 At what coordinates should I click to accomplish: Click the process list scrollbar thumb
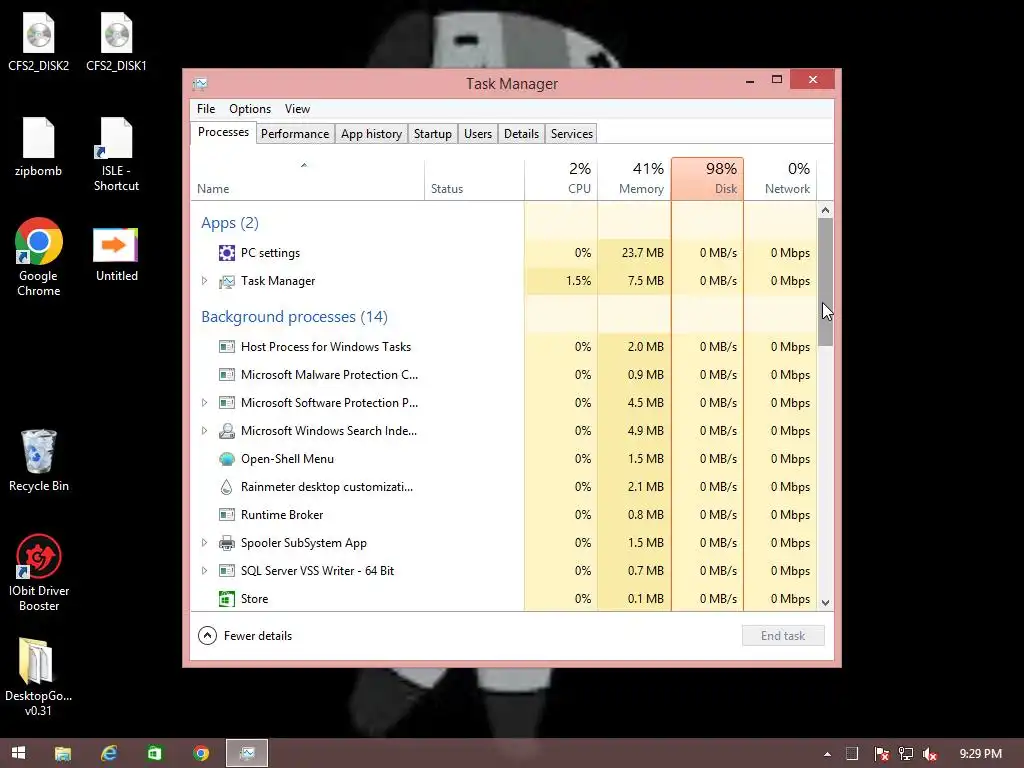(825, 282)
